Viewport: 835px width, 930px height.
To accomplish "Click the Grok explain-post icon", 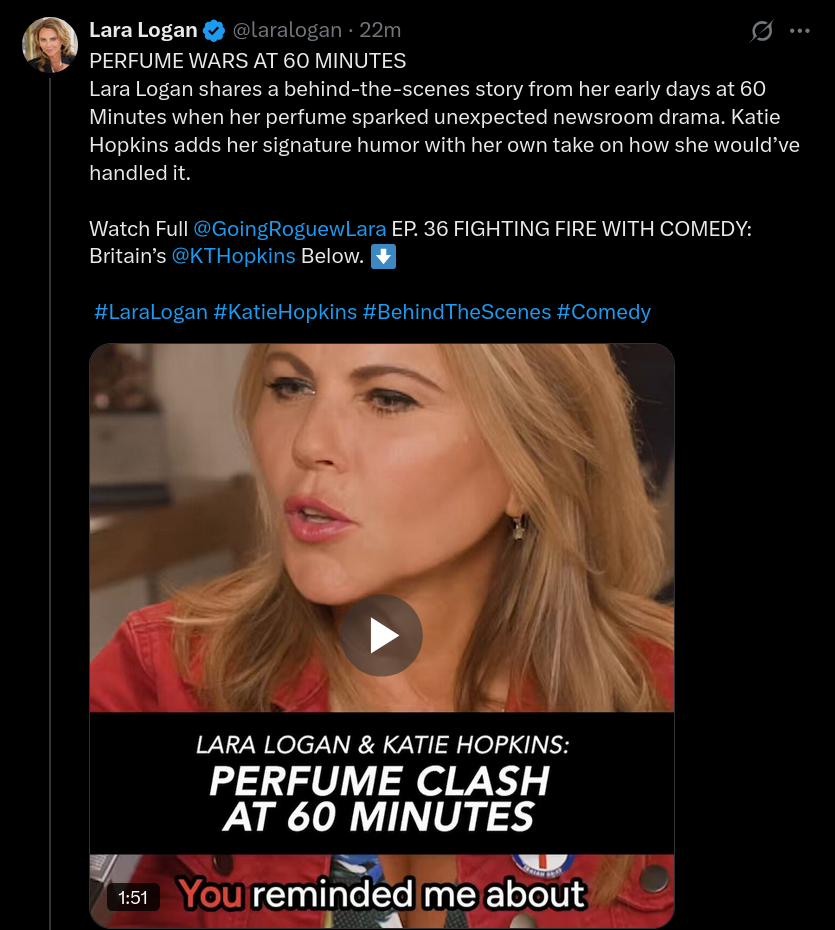I will click(x=761, y=31).
